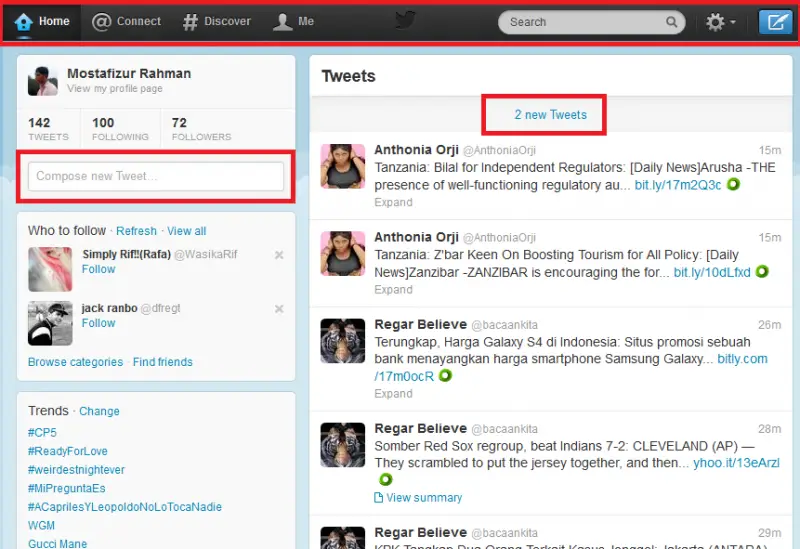Click the Compose new Tweet box
The width and height of the screenshot is (800, 549).
156,176
